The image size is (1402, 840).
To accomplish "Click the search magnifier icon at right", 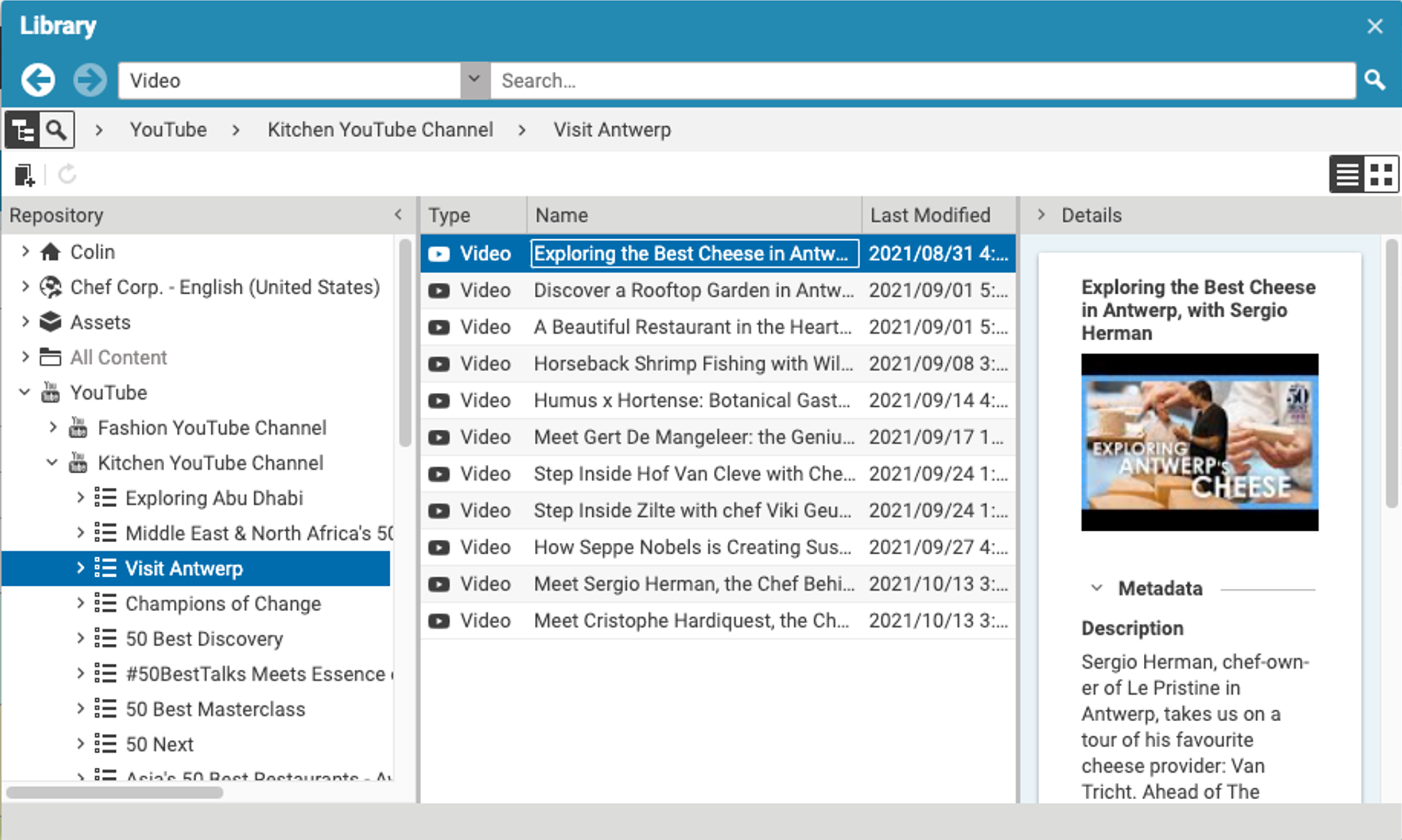I will 1374,80.
